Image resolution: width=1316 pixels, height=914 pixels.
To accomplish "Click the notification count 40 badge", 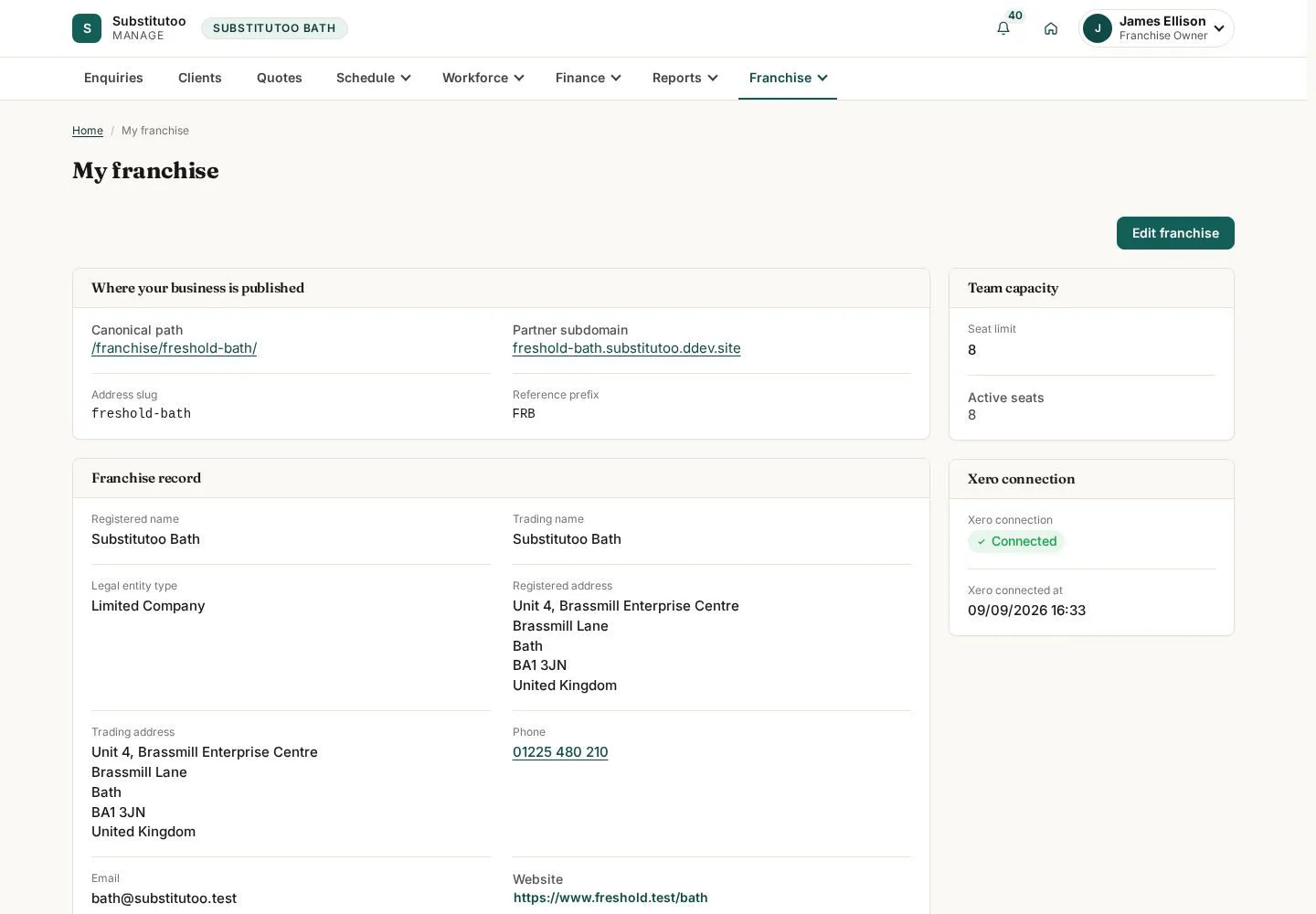I will coord(1015,16).
